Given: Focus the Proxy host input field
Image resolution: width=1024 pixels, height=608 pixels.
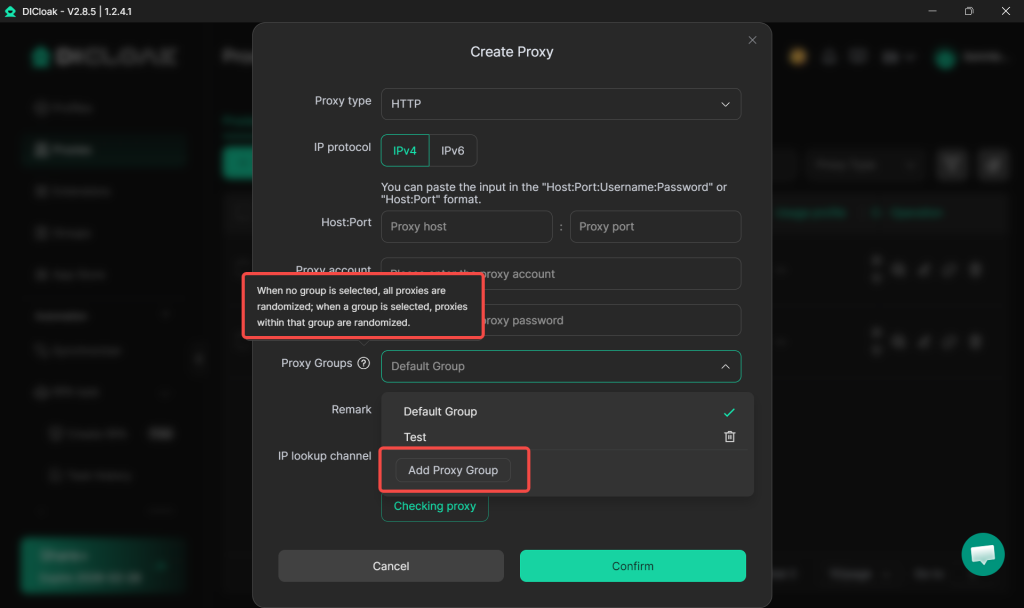Looking at the screenshot, I should tap(466, 227).
